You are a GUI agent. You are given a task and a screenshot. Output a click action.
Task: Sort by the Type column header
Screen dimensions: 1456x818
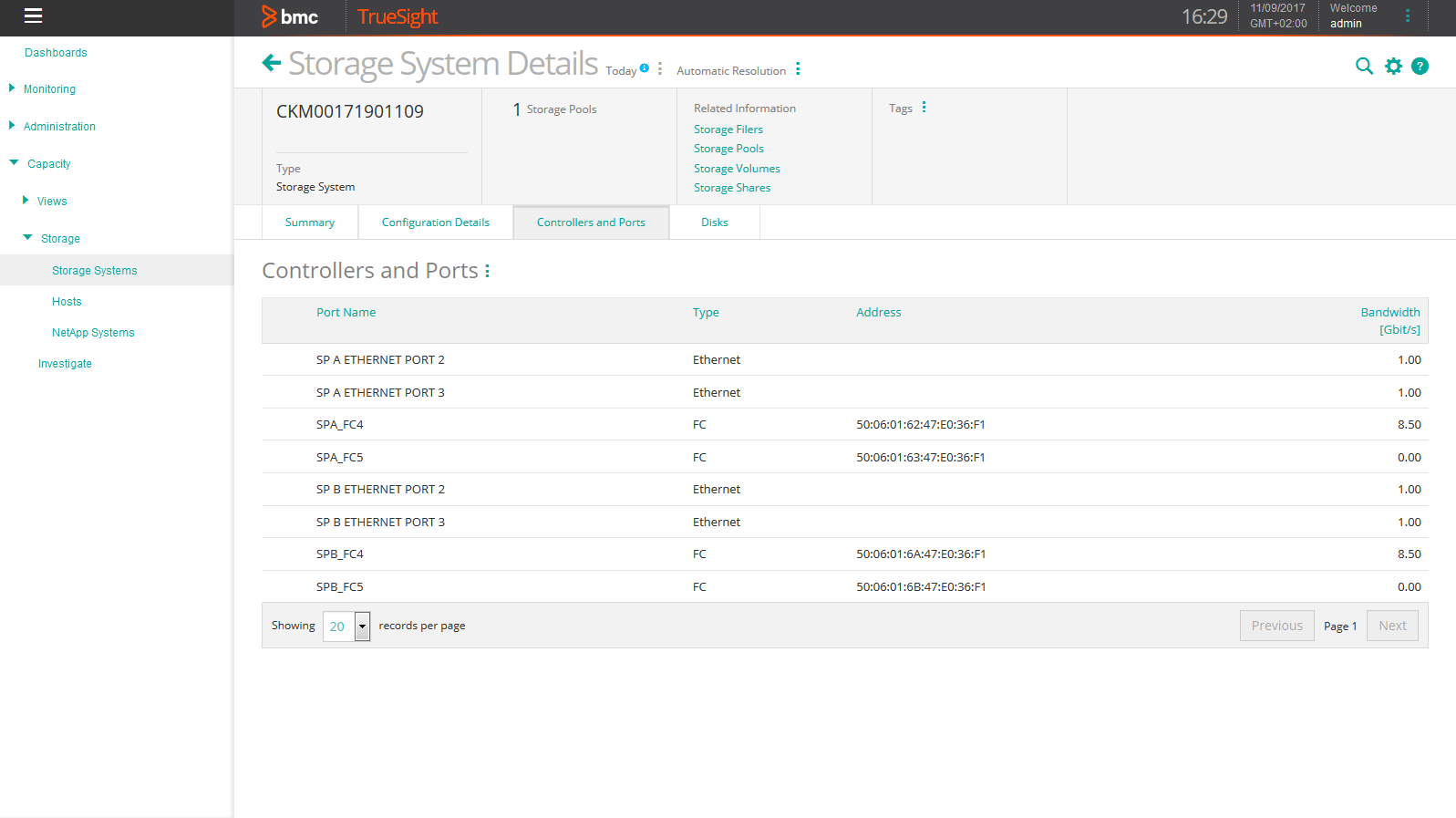(x=706, y=313)
